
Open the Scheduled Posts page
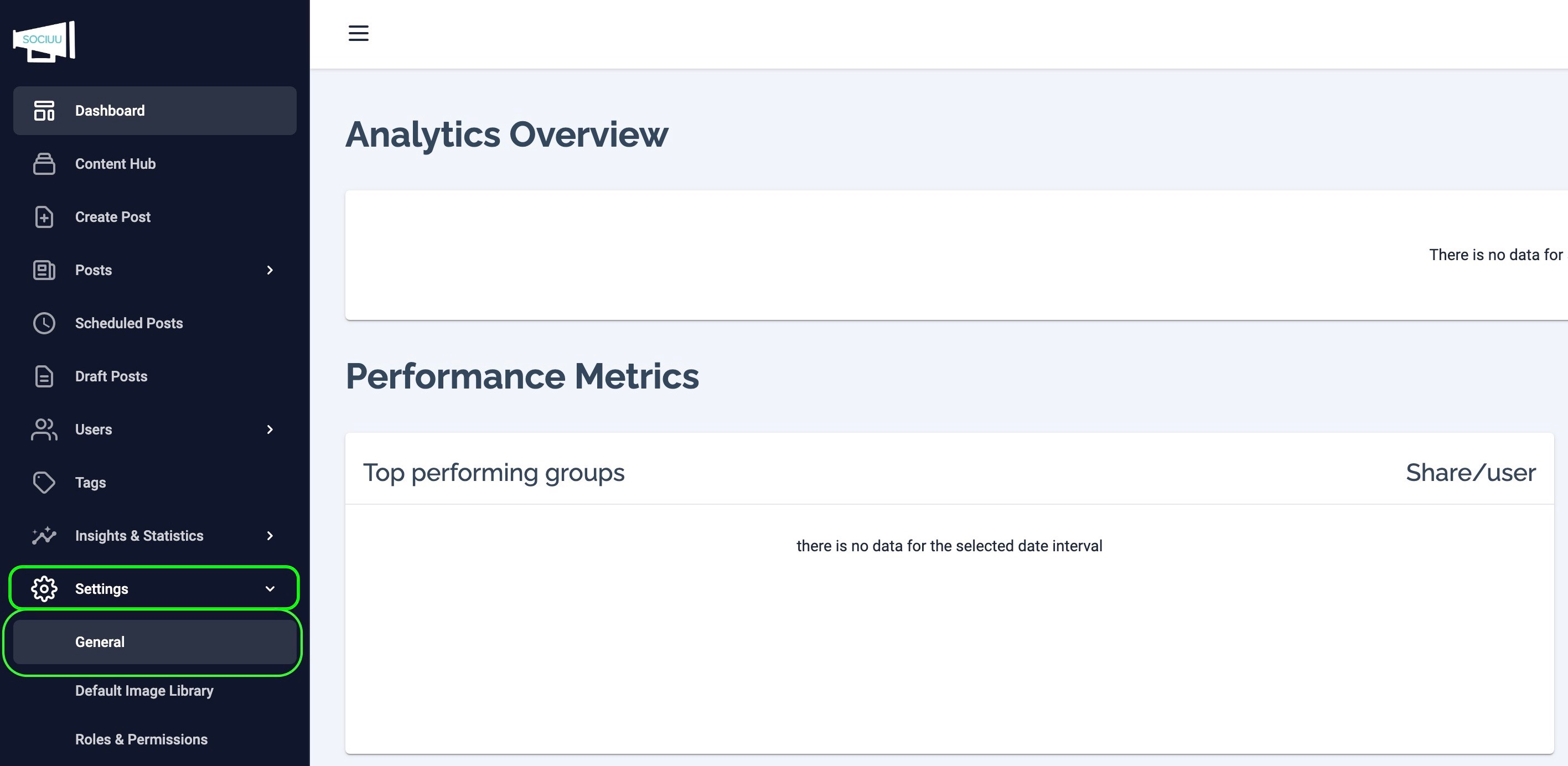[128, 323]
